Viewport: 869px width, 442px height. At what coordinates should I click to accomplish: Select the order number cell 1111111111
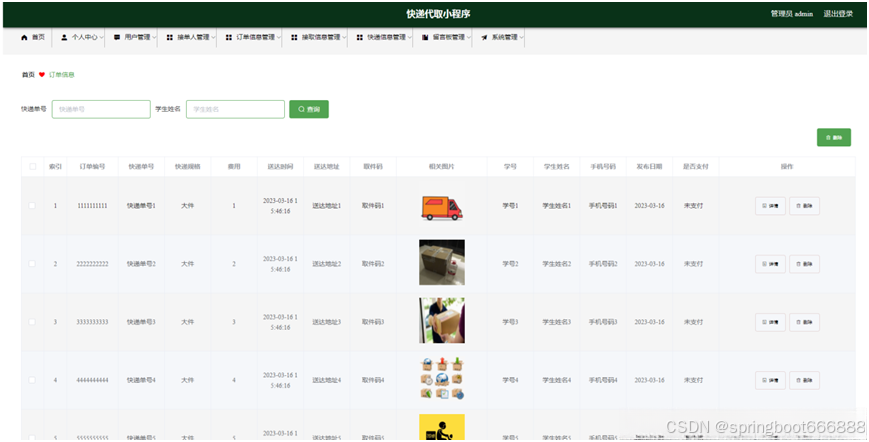click(x=92, y=205)
